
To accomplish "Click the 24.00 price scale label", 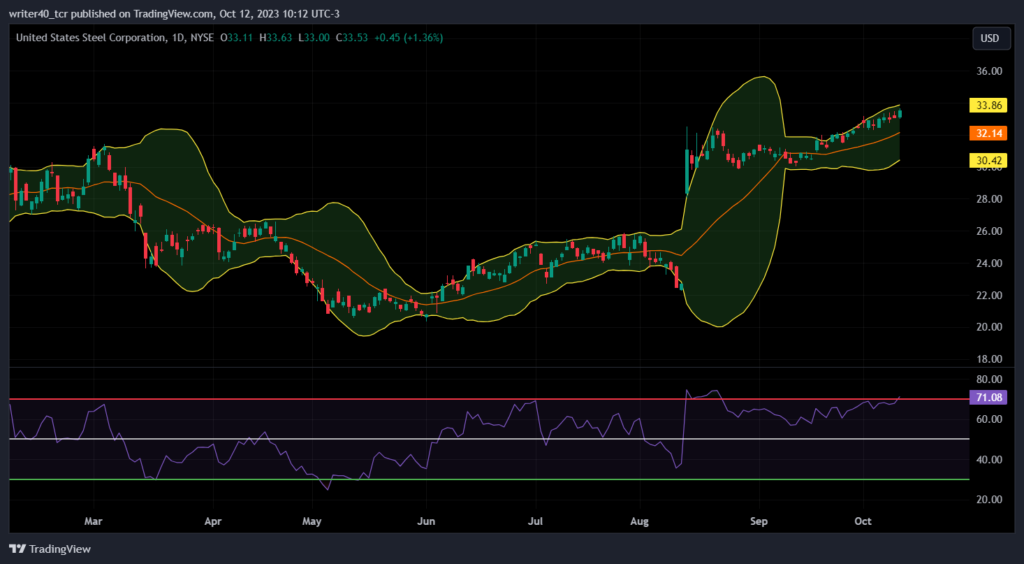I will [987, 263].
